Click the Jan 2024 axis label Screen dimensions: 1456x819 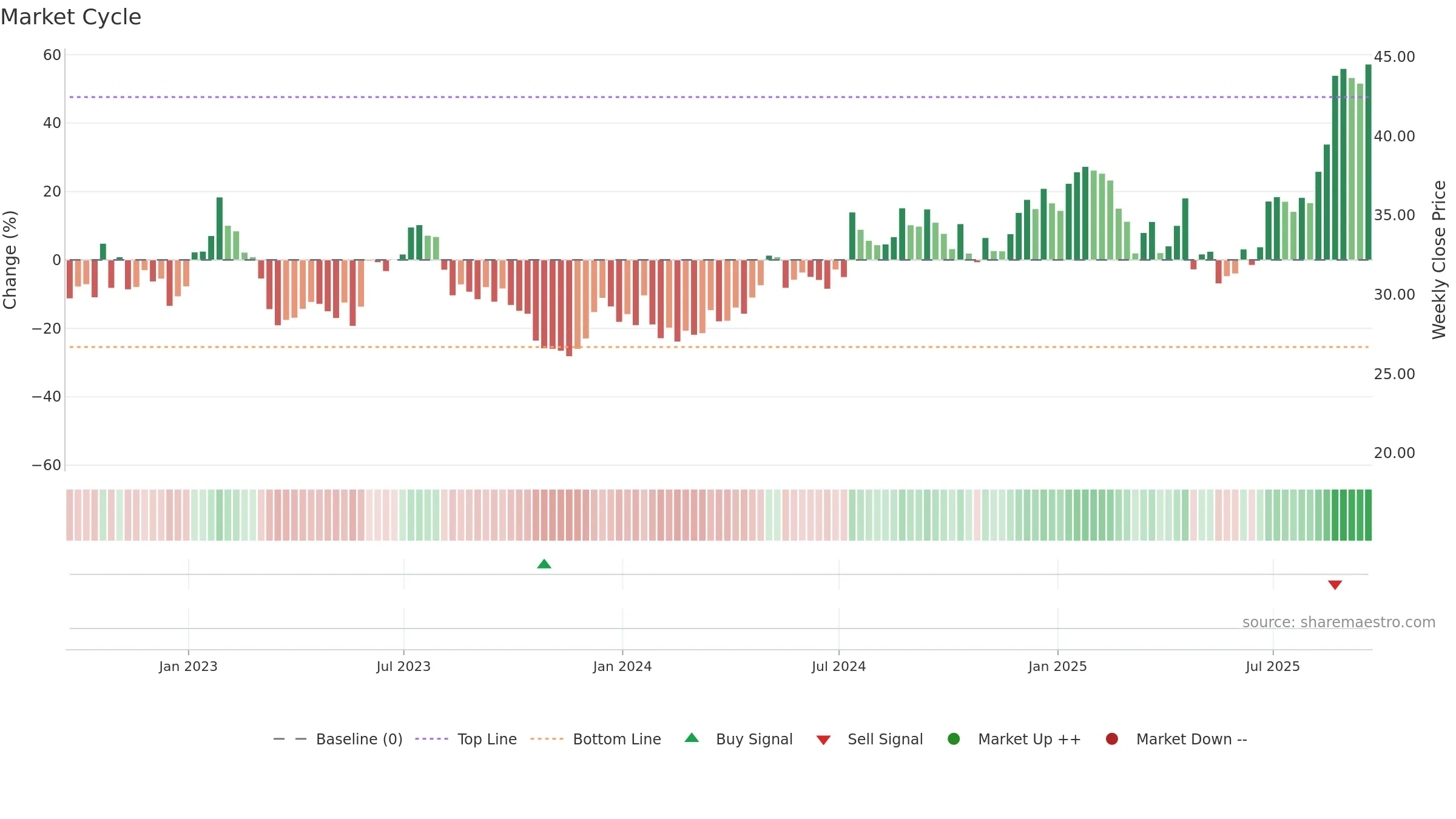(622, 667)
